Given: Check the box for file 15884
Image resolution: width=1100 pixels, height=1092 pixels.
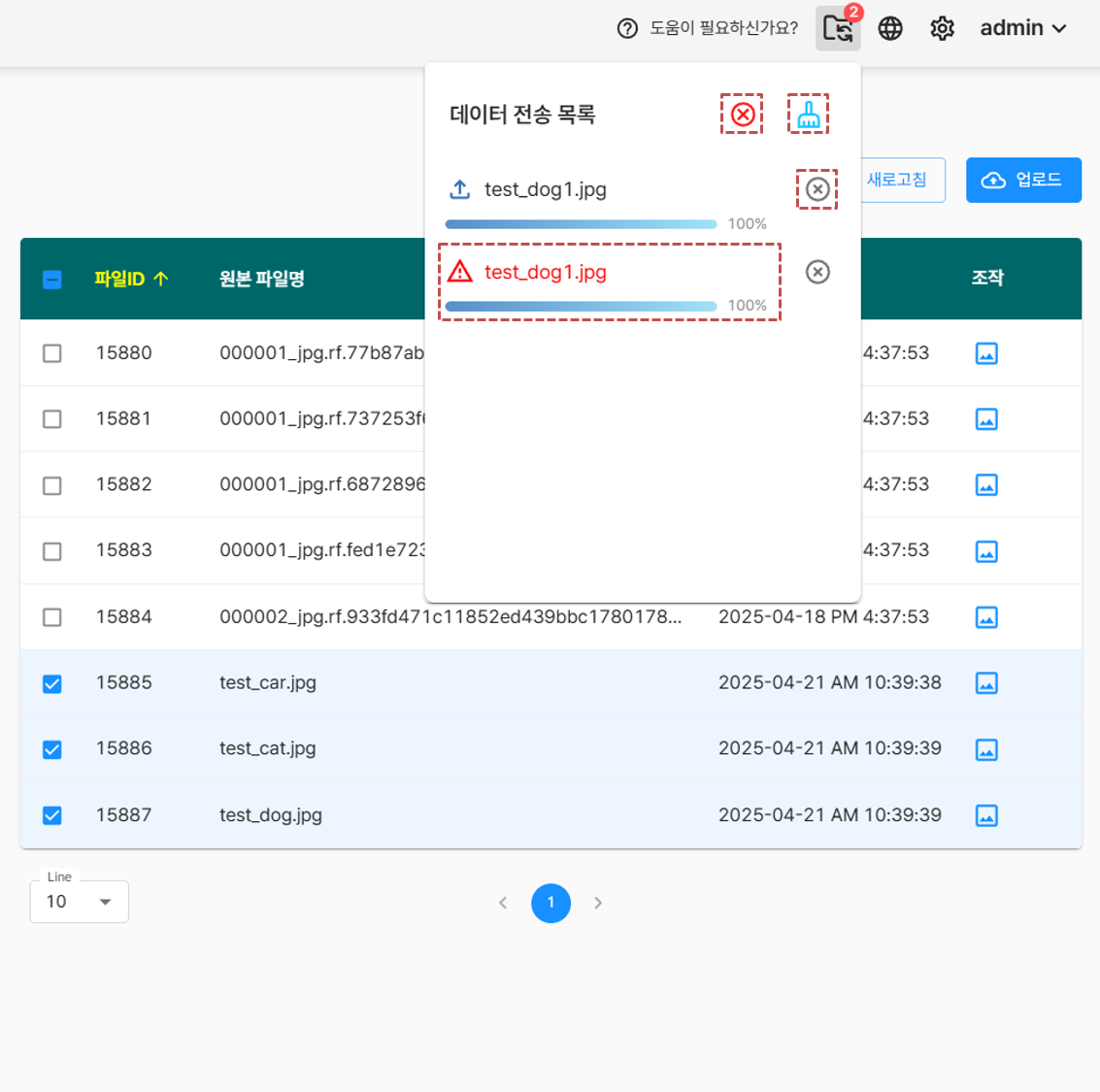Looking at the screenshot, I should tap(51, 617).
